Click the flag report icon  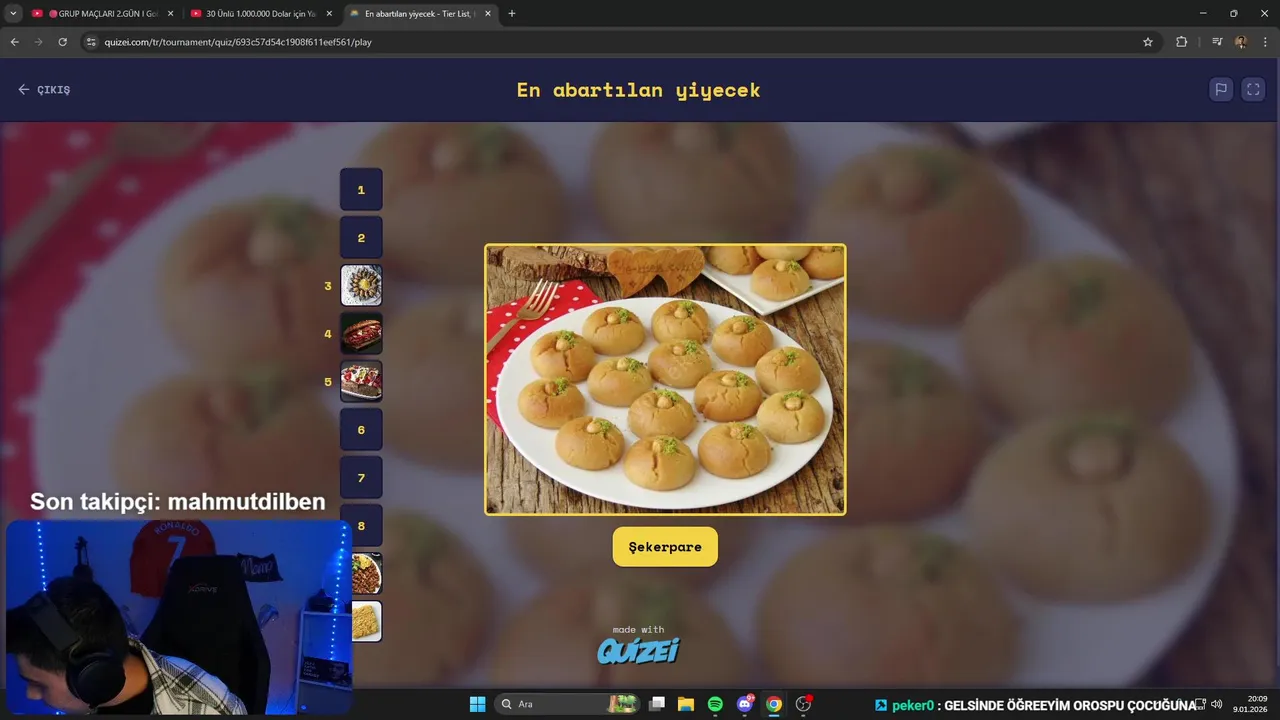tap(1221, 89)
